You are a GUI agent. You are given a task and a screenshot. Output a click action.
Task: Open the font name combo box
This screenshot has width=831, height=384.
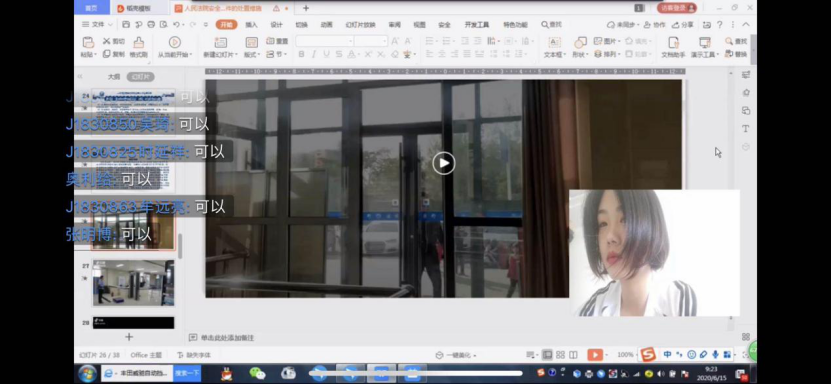click(x=324, y=41)
